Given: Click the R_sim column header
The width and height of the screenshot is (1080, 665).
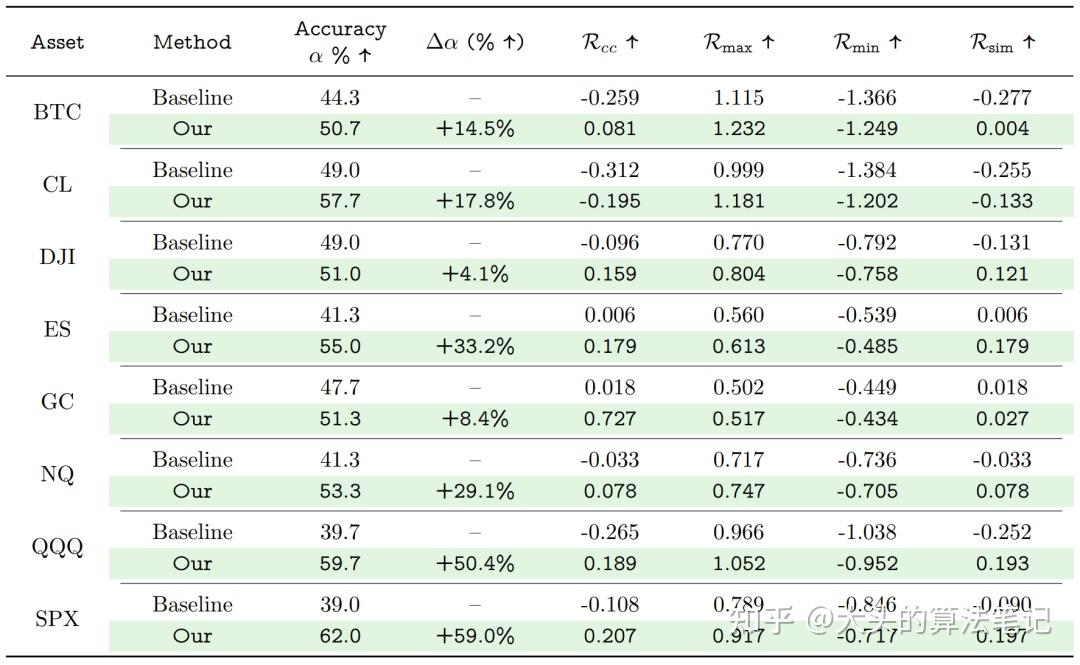Looking at the screenshot, I should pos(1001,42).
